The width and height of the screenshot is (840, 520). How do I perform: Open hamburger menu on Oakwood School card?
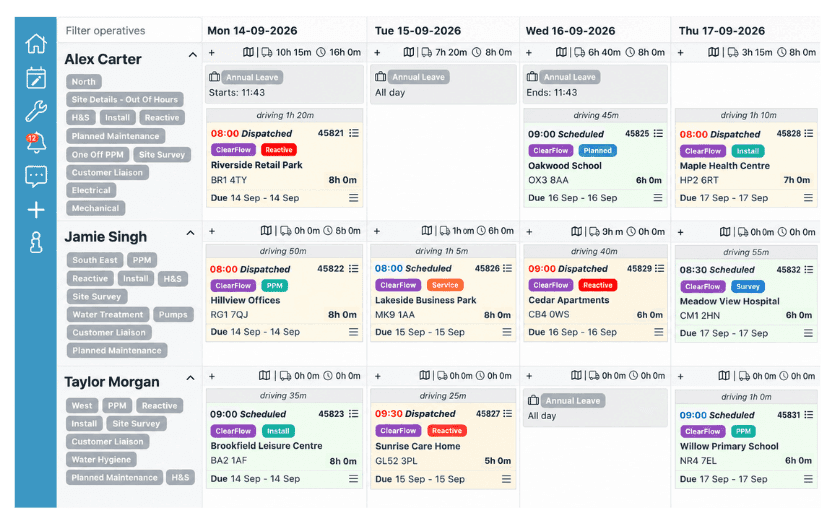pos(658,198)
